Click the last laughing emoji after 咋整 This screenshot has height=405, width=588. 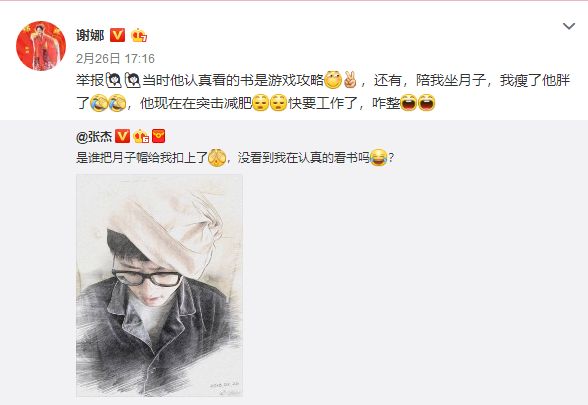(426, 103)
